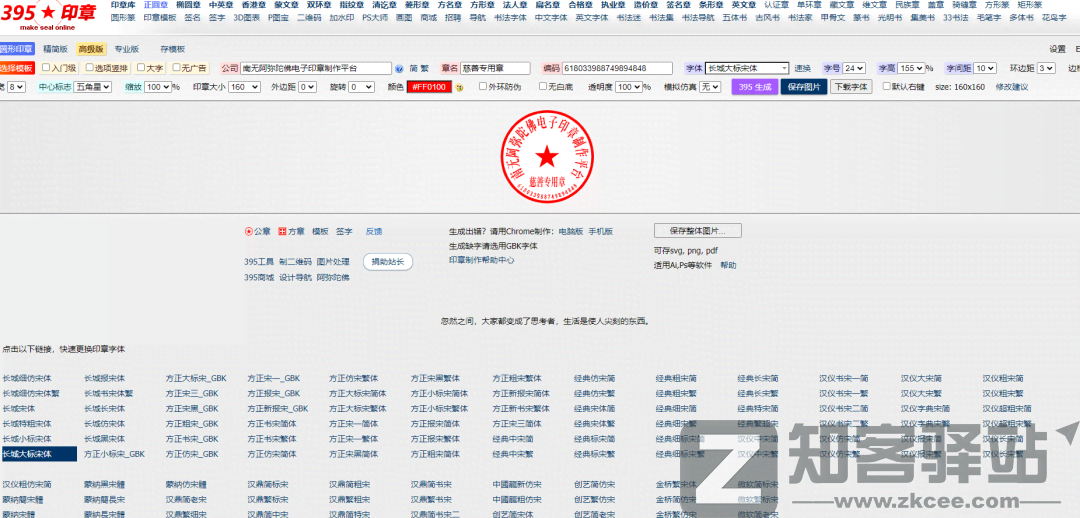Enable the 入门级 checkbox

pyautogui.click(x=47, y=68)
